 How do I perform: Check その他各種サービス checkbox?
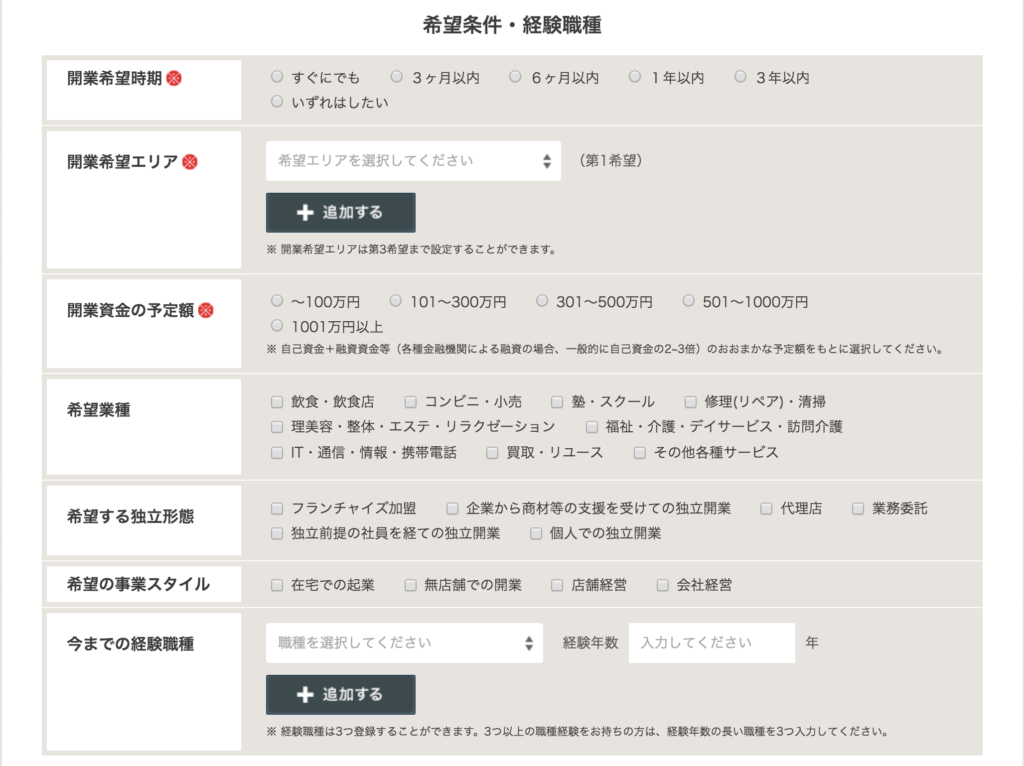click(640, 453)
